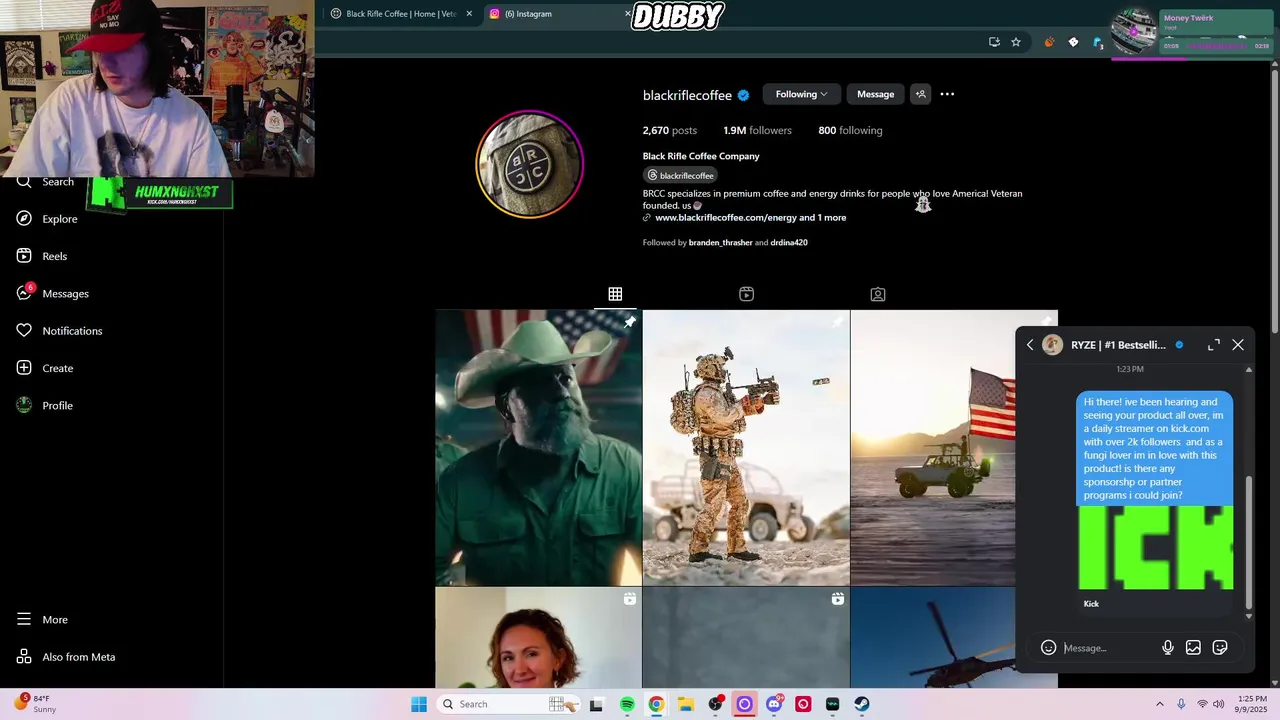Viewport: 1280px width, 720px height.
Task: Attach an image in chat
Action: [1193, 648]
